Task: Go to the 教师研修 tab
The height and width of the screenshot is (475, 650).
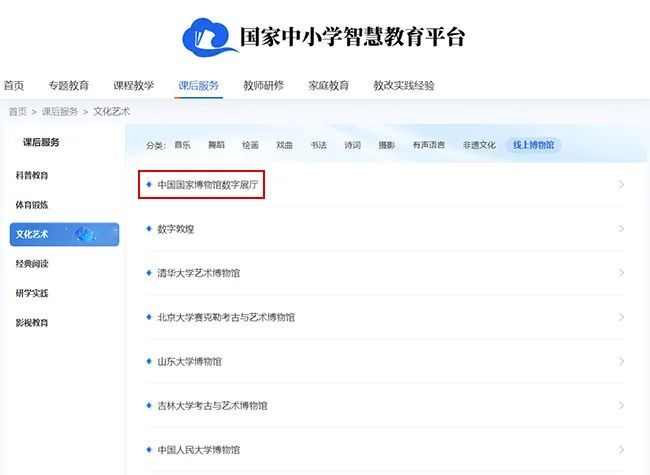Action: click(264, 86)
